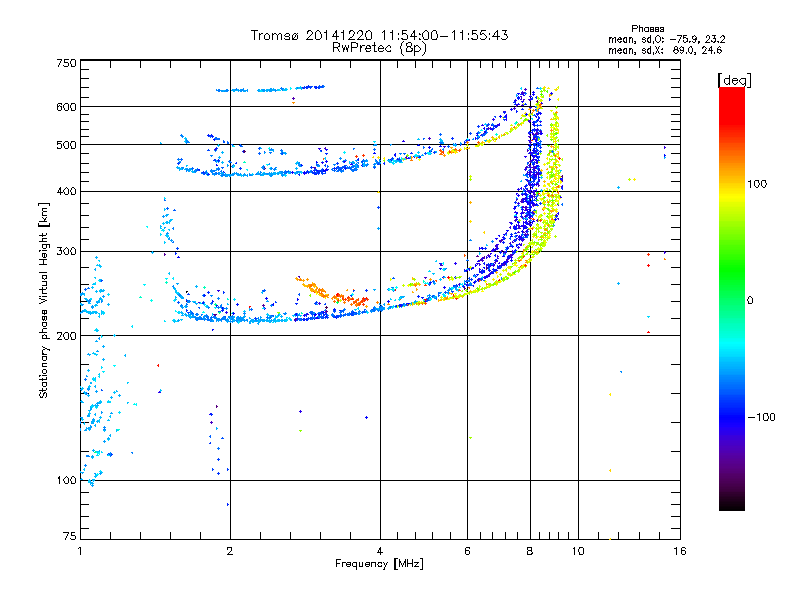Click the y-axis label '100'
800x600 pixels.
pos(66,480)
